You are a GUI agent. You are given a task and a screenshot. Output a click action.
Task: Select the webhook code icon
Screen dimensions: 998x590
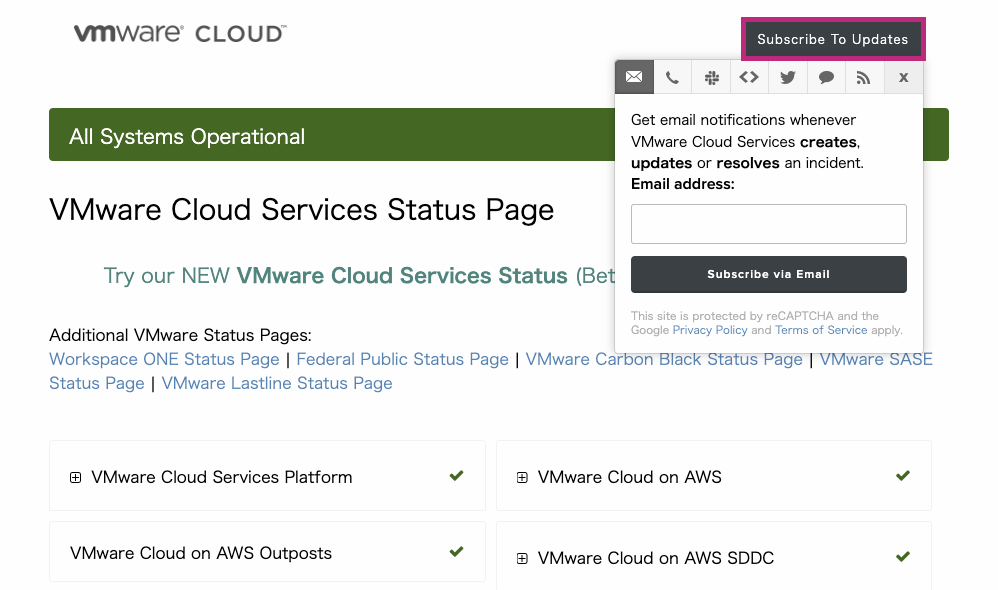(x=749, y=77)
